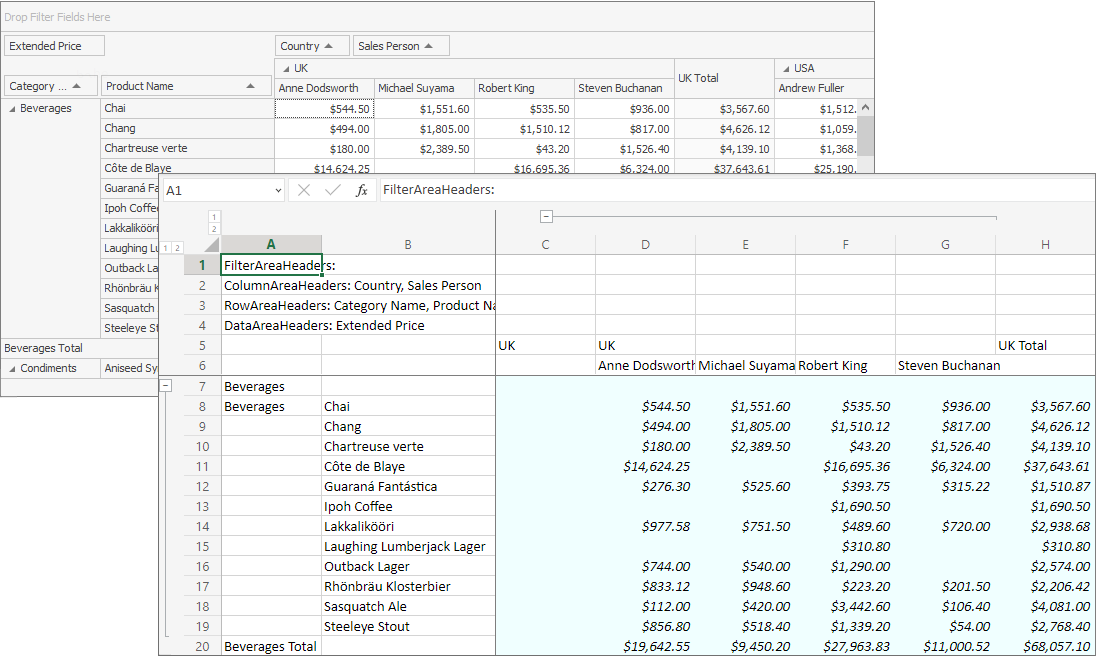1096x656 pixels.
Task: Click 'Rhönbräu Klosterbier' cell in spreadsheet
Action: coord(408,586)
